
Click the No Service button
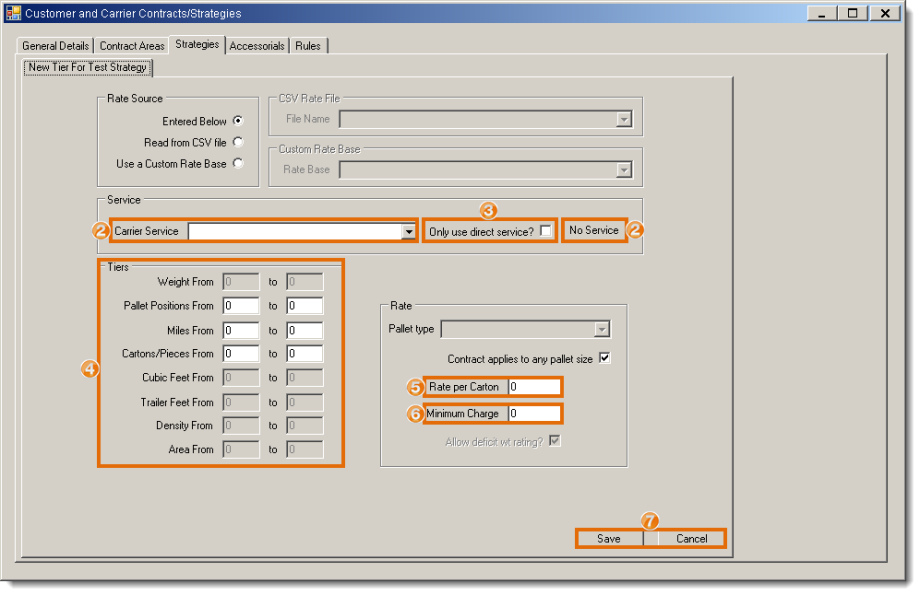(x=594, y=230)
